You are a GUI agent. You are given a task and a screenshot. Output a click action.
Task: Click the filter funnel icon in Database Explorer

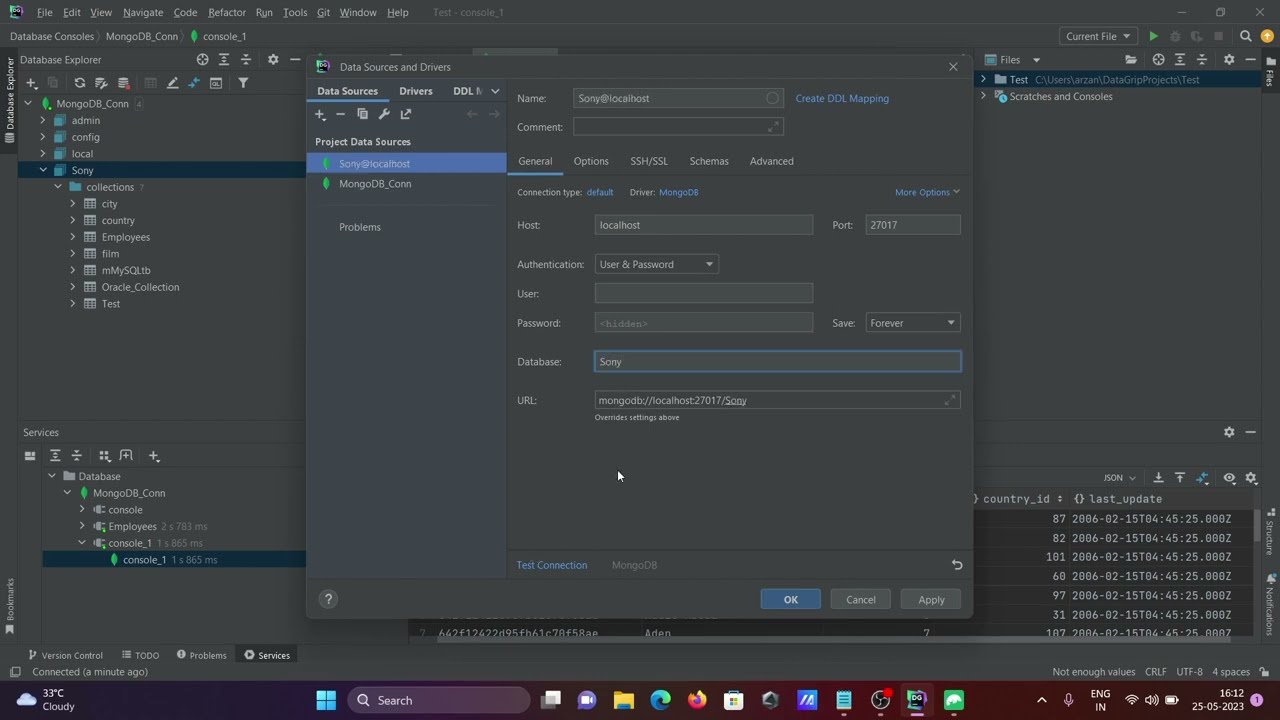(243, 83)
